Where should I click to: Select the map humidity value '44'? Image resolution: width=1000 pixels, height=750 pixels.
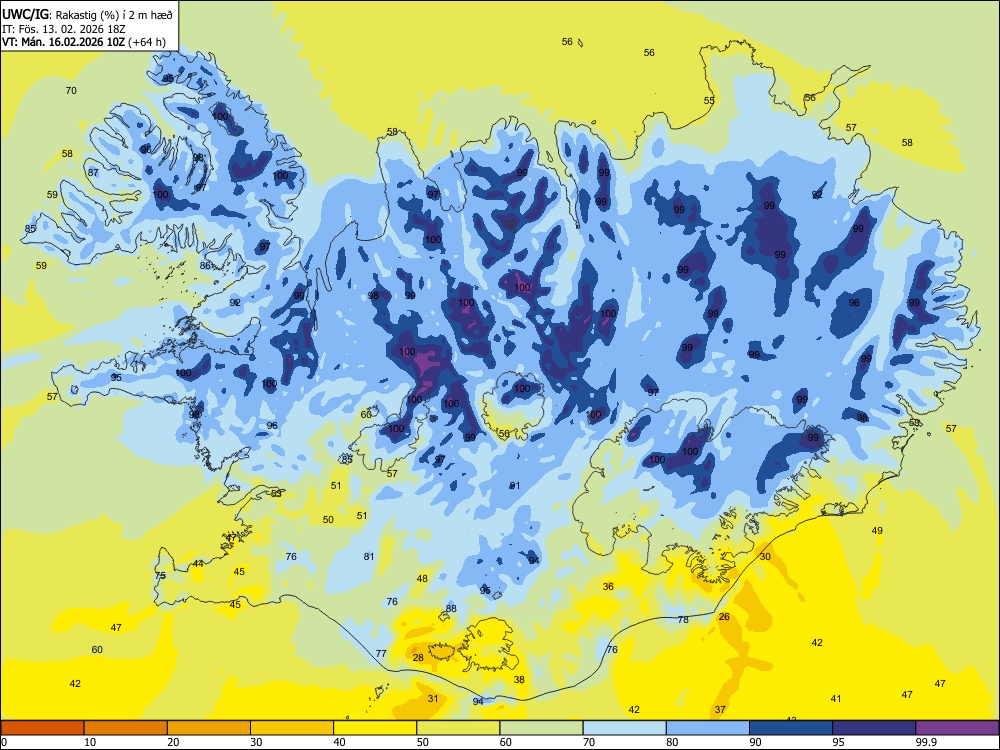[x=198, y=563]
